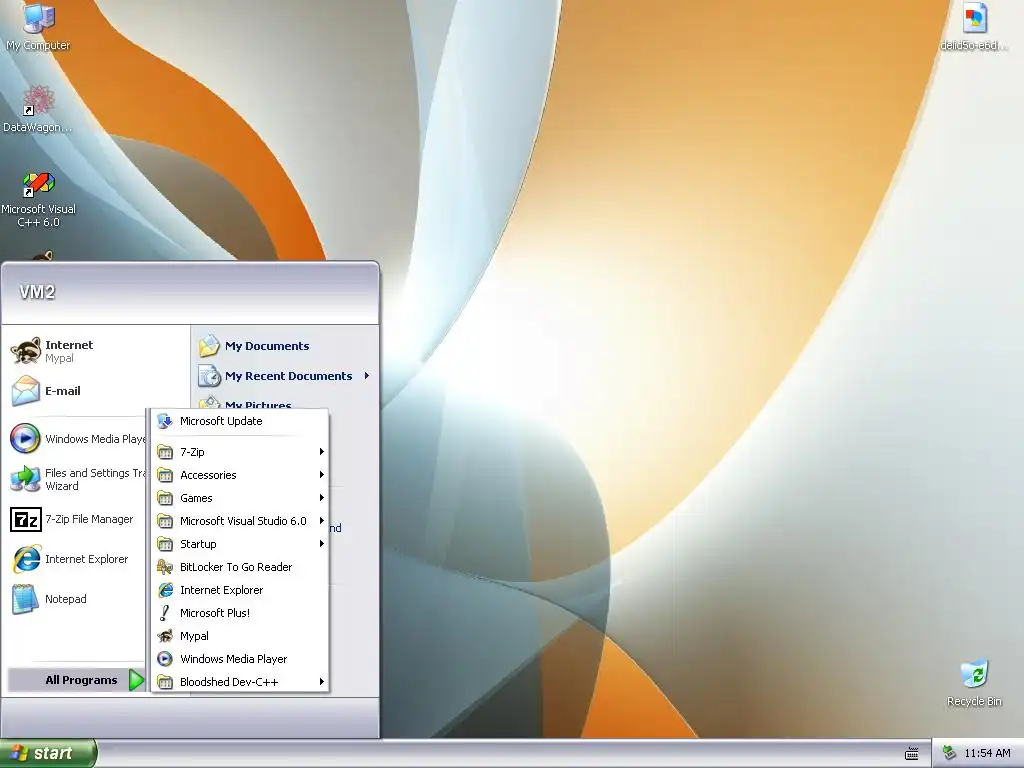Open Windows Media Player in the recent programs list
This screenshot has width=1024, height=768.
77,439
